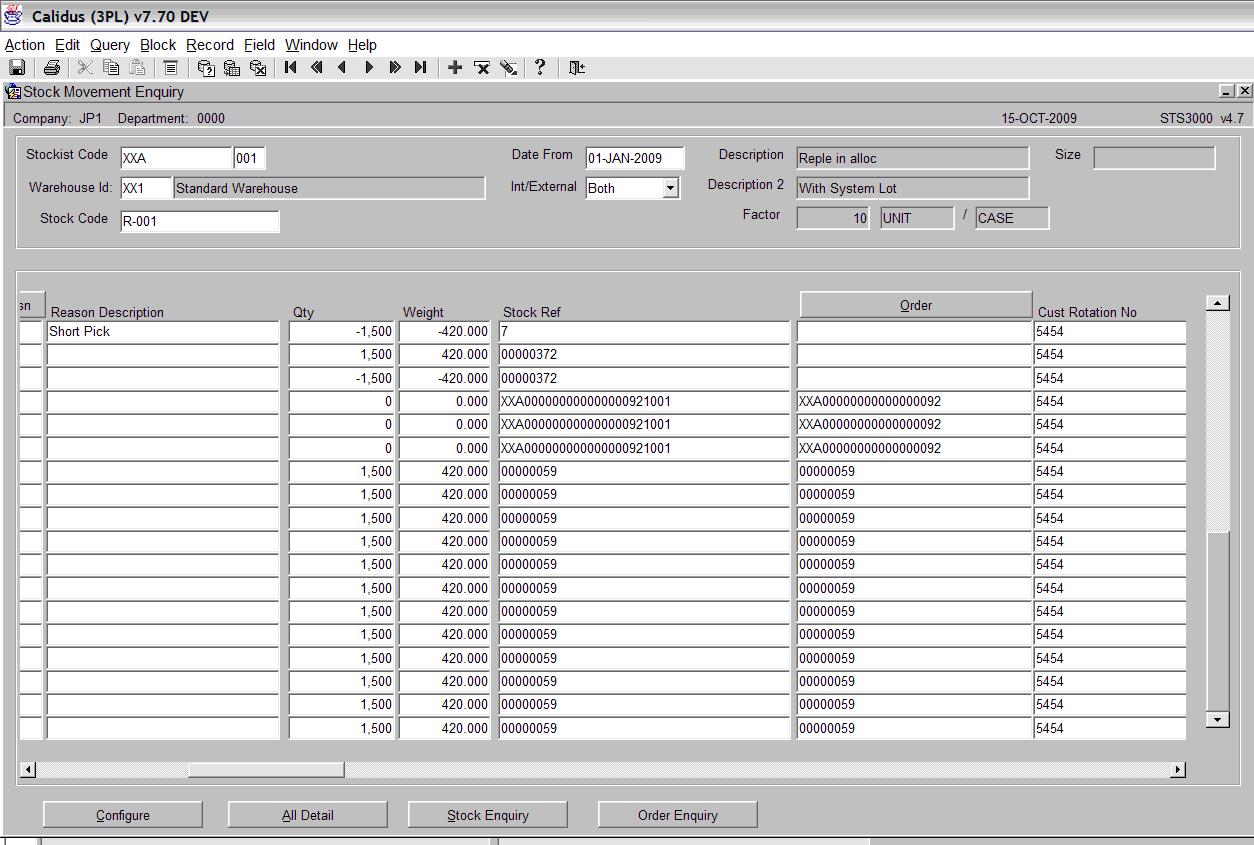The width and height of the screenshot is (1254, 845).
Task: Click the Short Pick reason cell
Action: 163,332
